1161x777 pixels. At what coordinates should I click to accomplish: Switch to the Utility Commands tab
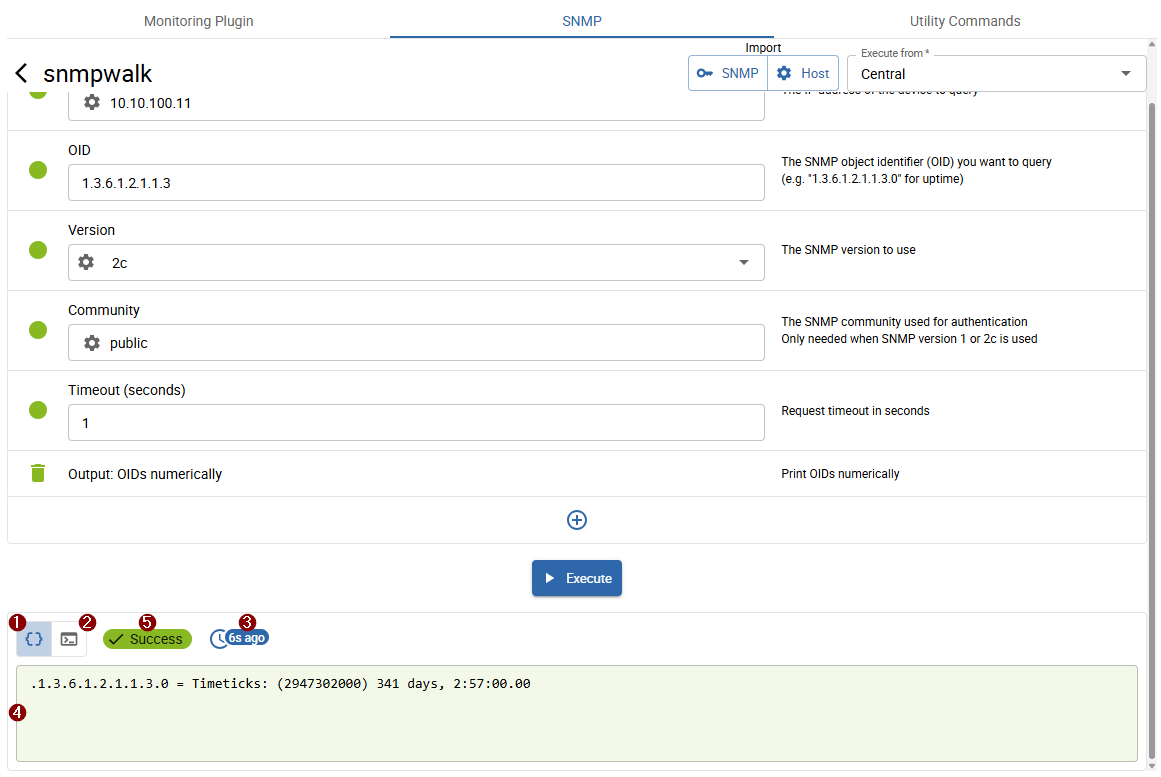coord(964,21)
